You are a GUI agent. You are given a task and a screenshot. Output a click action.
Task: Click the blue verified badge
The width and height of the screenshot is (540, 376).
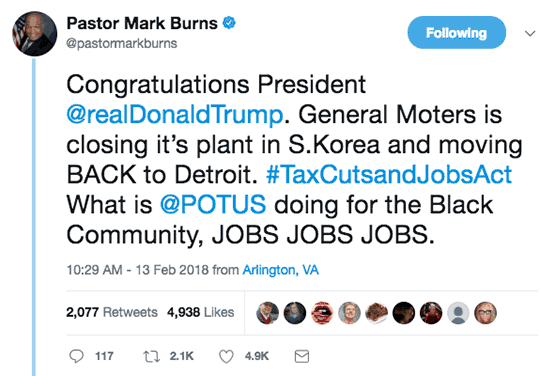(229, 23)
